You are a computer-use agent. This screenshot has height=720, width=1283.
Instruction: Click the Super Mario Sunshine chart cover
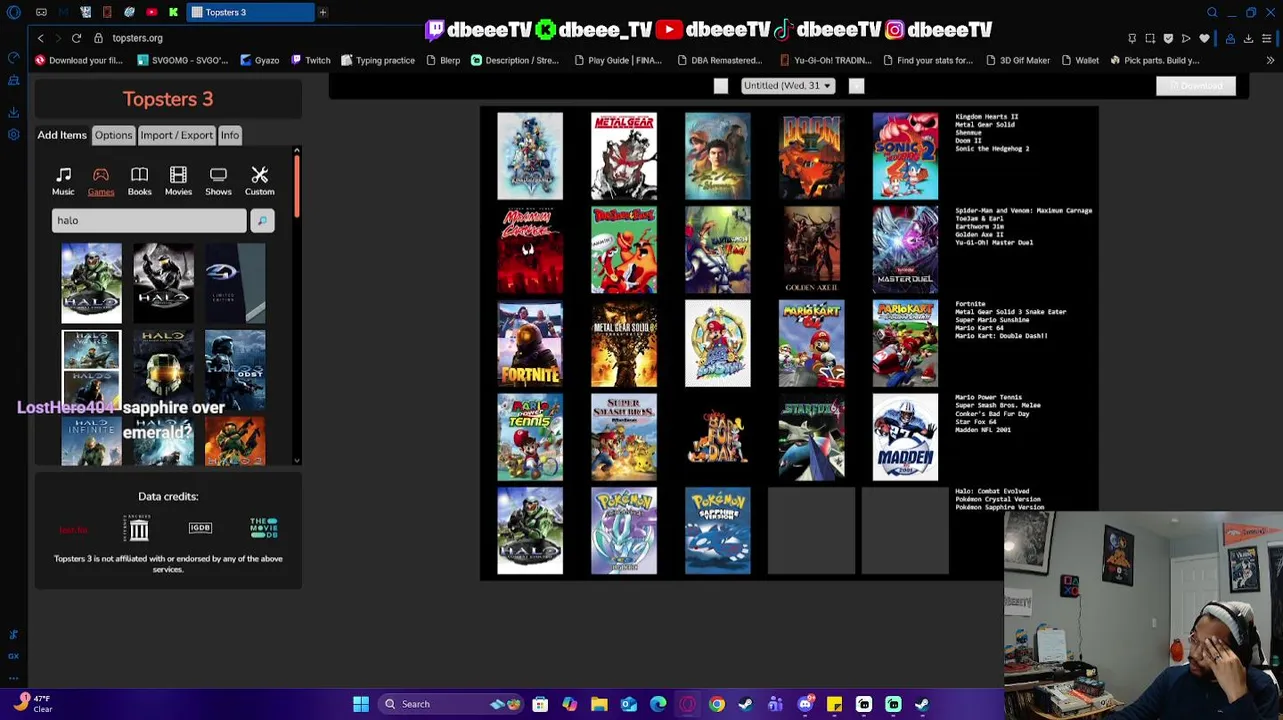(717, 343)
